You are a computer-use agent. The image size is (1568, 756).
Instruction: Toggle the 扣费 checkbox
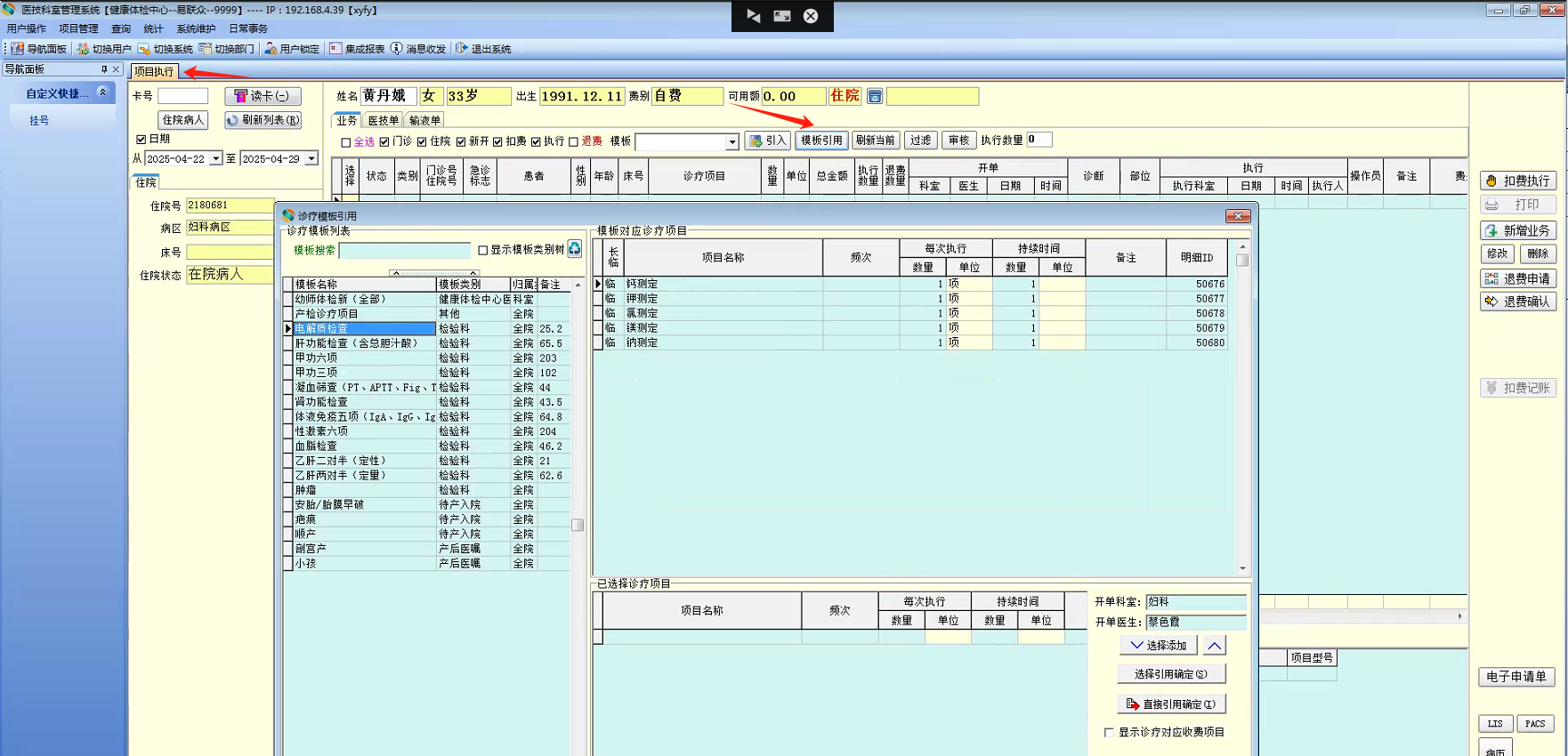[497, 141]
